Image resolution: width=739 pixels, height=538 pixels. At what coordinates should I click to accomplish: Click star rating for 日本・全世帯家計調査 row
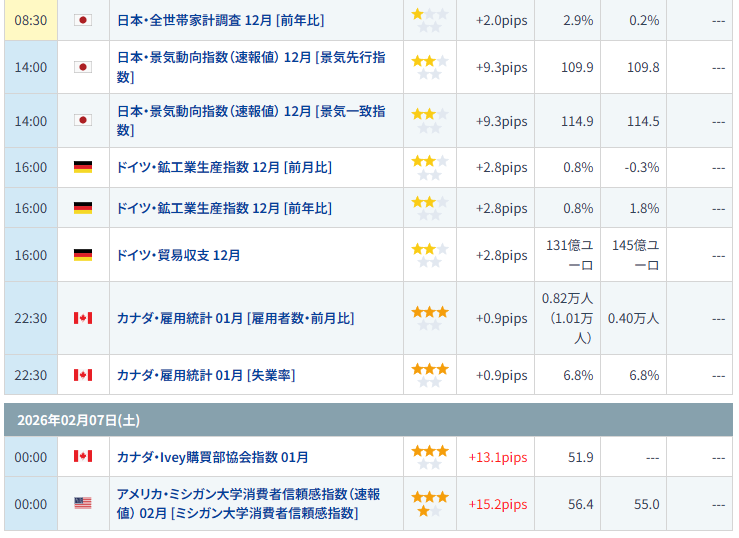click(430, 20)
